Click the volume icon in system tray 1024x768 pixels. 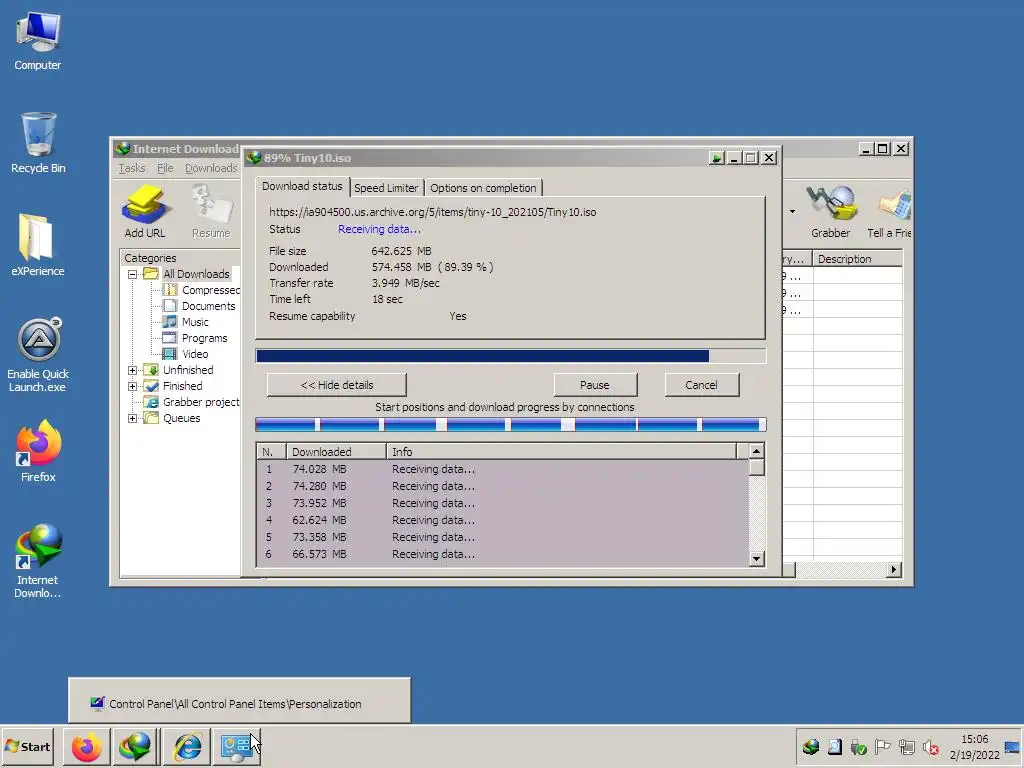931,746
